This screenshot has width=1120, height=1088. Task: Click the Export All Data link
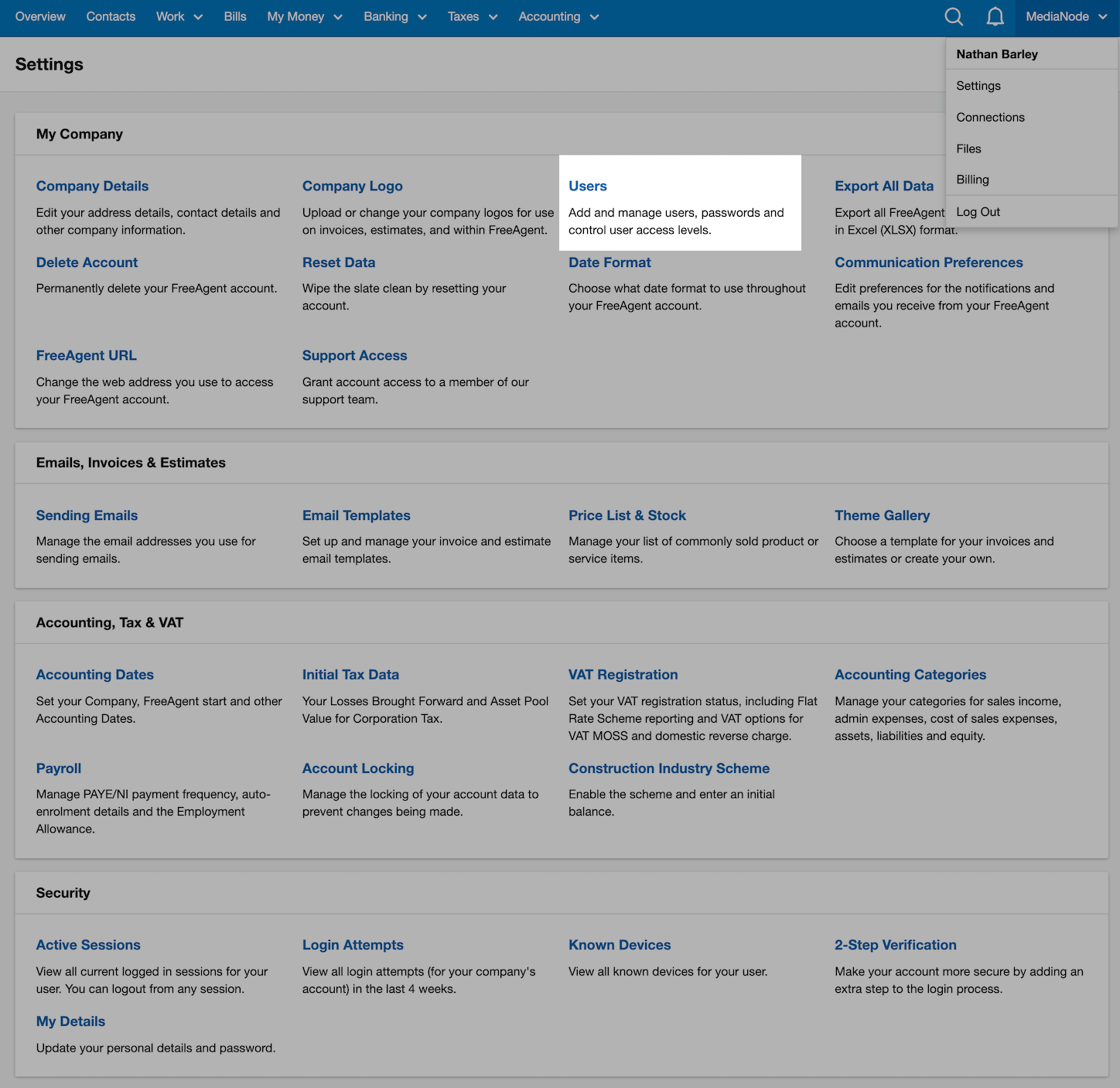[883, 186]
